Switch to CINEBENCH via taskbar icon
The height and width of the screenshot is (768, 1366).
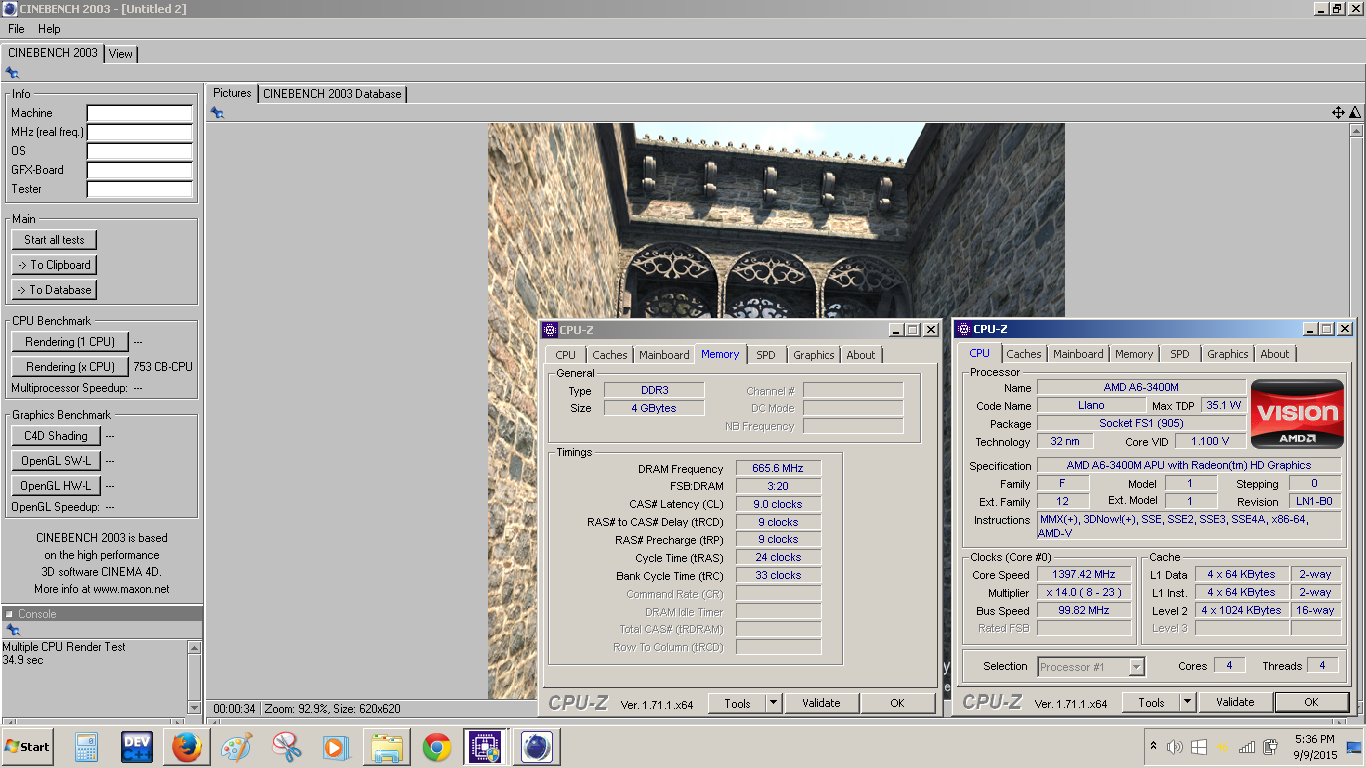537,747
